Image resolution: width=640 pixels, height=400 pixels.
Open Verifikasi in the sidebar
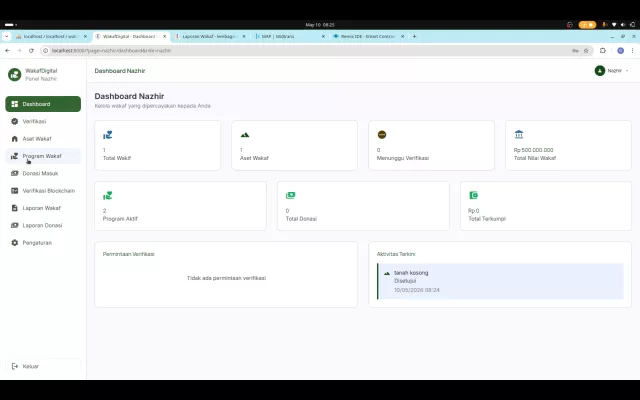point(43,121)
